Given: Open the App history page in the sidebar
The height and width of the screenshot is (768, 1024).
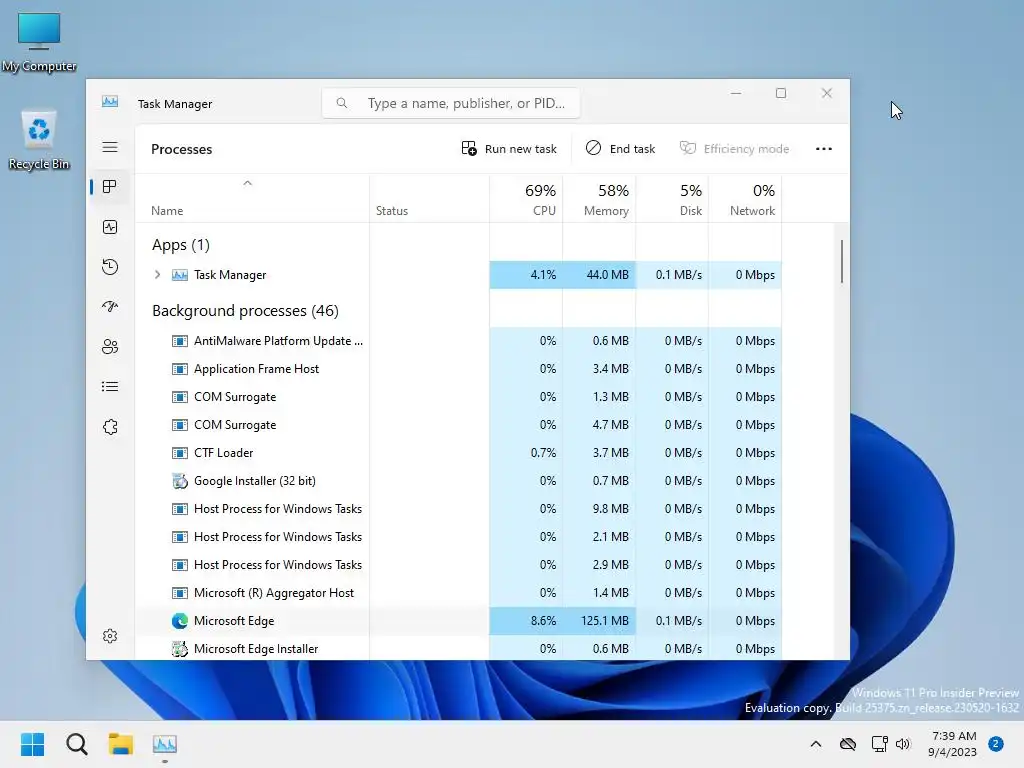Looking at the screenshot, I should [110, 266].
